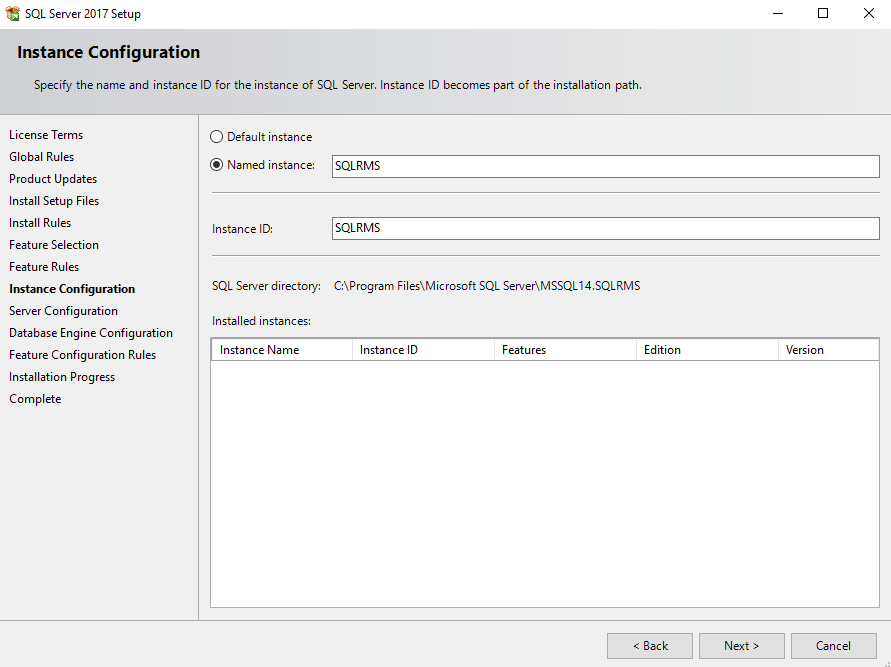
Task: Click the Named instance text field
Action: pos(605,166)
